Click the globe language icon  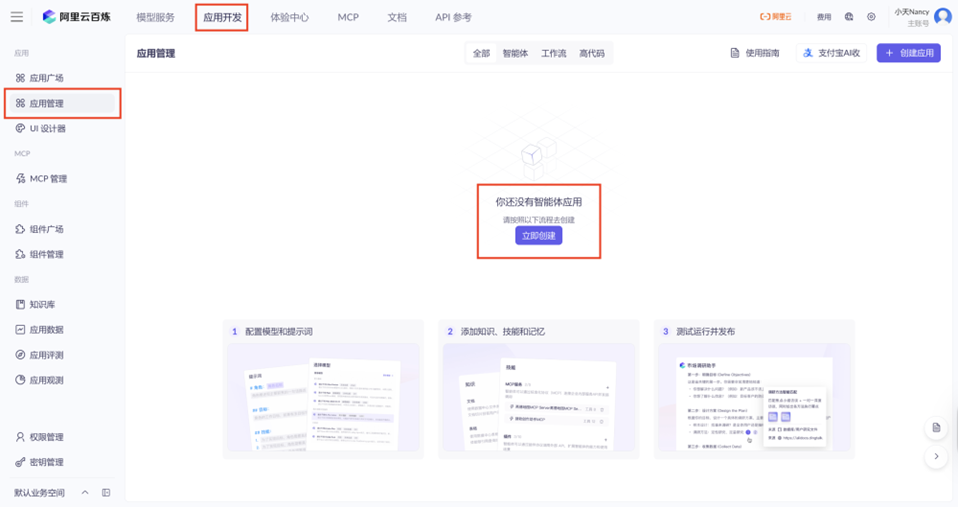[849, 17]
